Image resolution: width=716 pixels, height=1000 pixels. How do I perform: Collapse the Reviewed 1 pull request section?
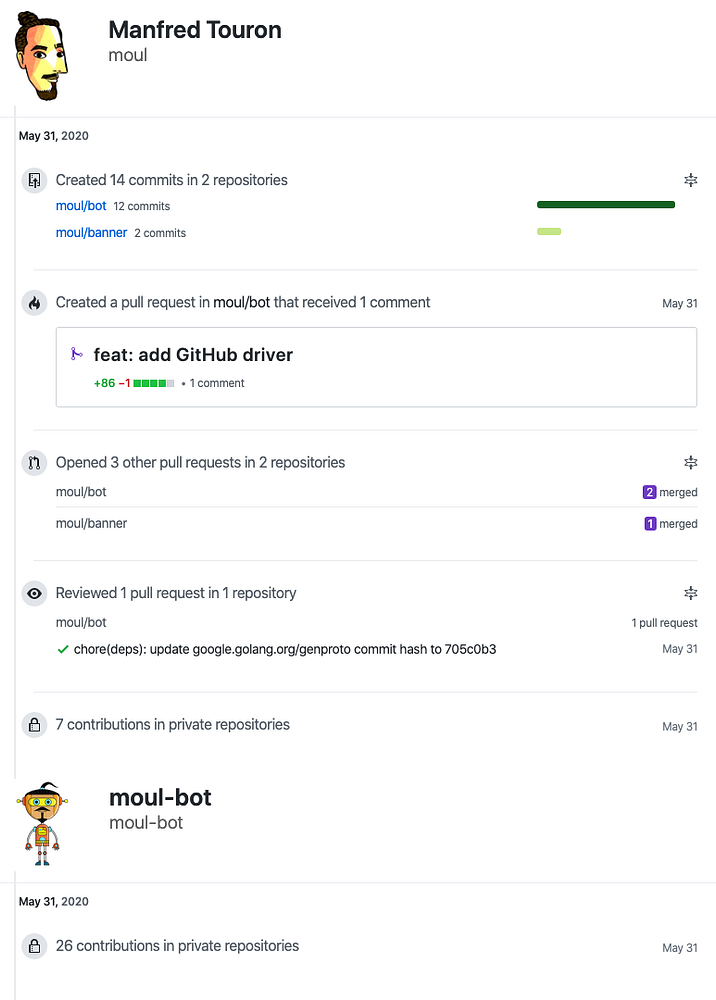[690, 593]
